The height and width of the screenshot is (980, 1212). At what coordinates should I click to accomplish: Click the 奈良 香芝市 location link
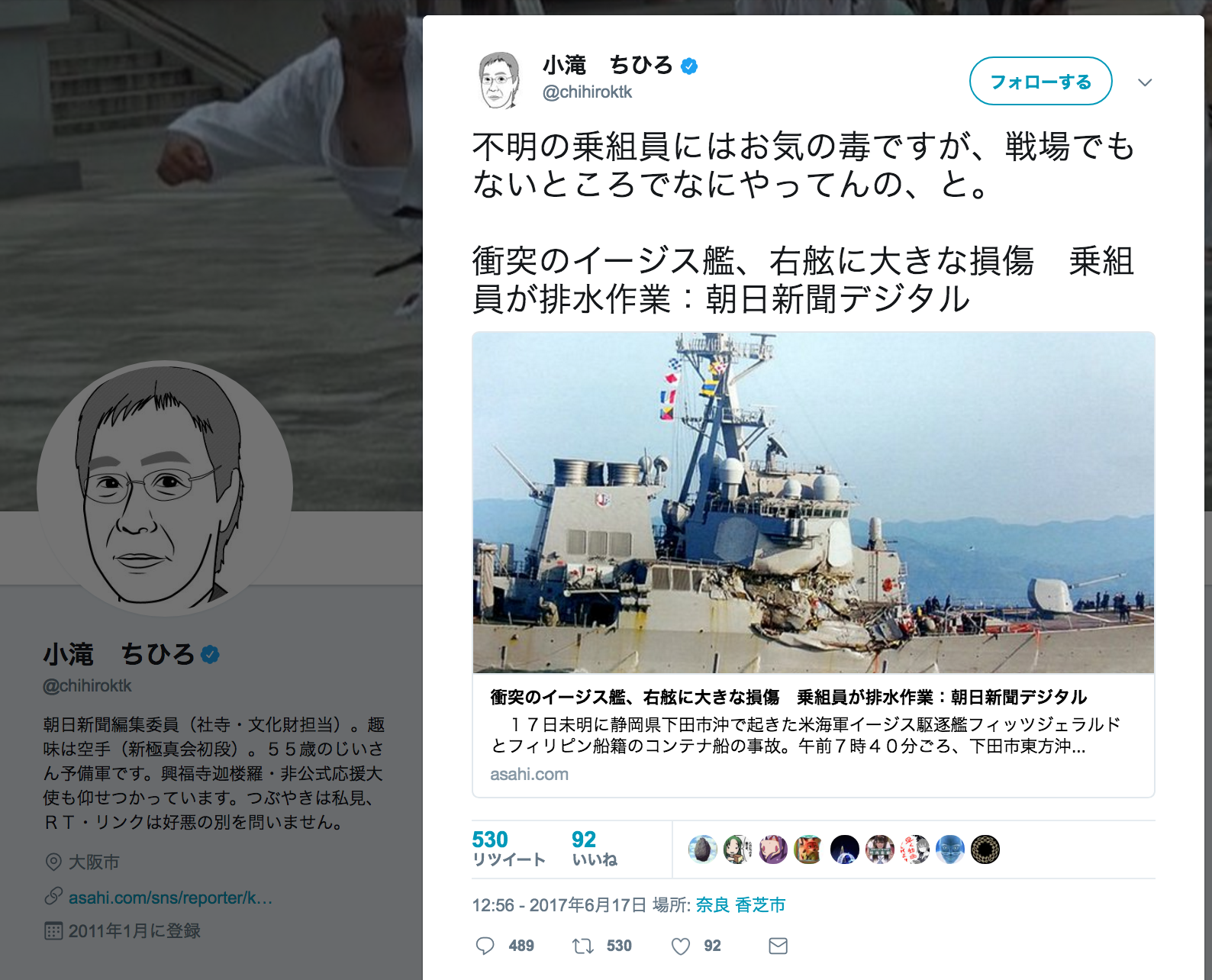(x=740, y=905)
